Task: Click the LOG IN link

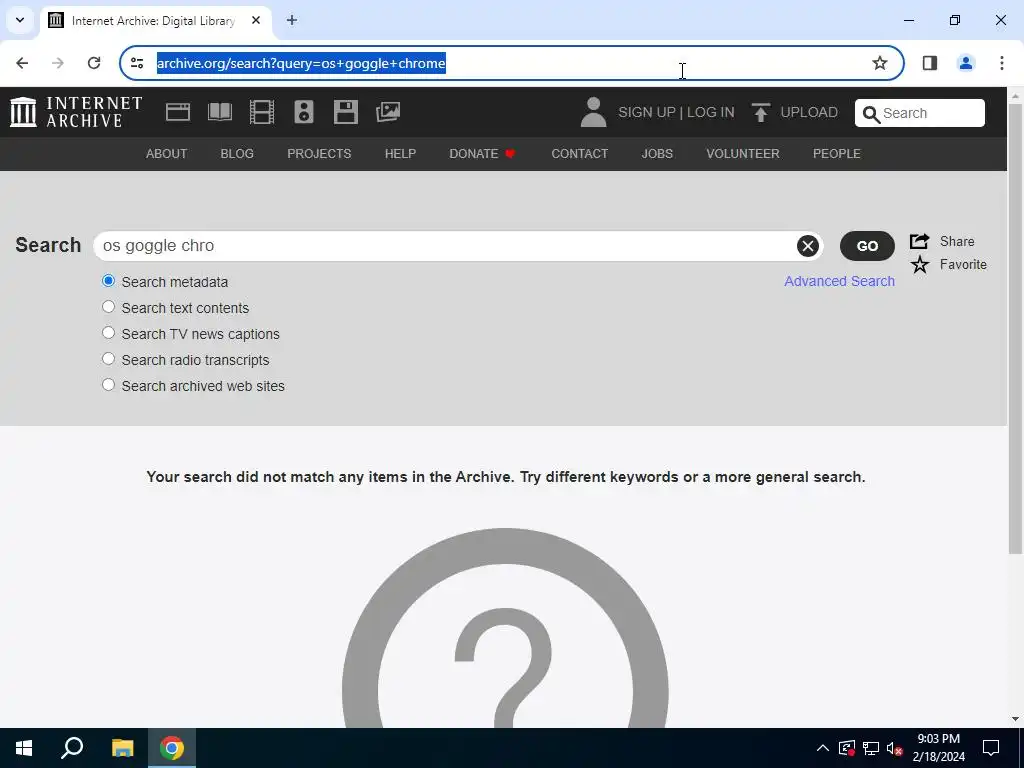Action: point(711,112)
